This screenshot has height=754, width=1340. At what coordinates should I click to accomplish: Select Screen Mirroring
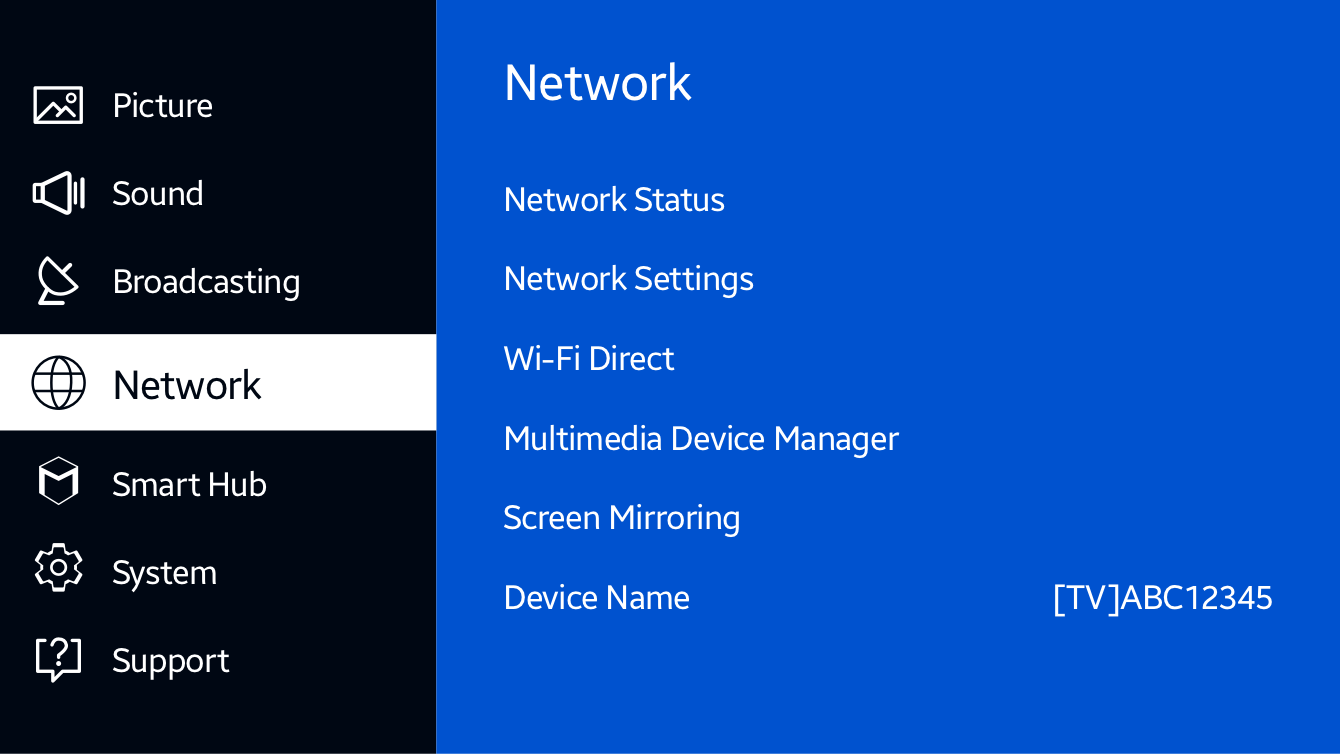point(621,518)
